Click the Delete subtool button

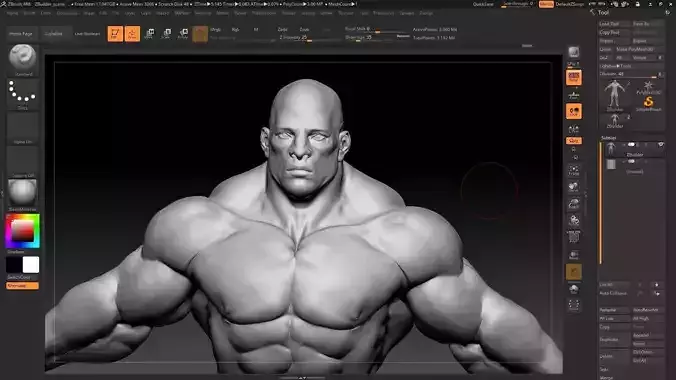pyautogui.click(x=615, y=356)
